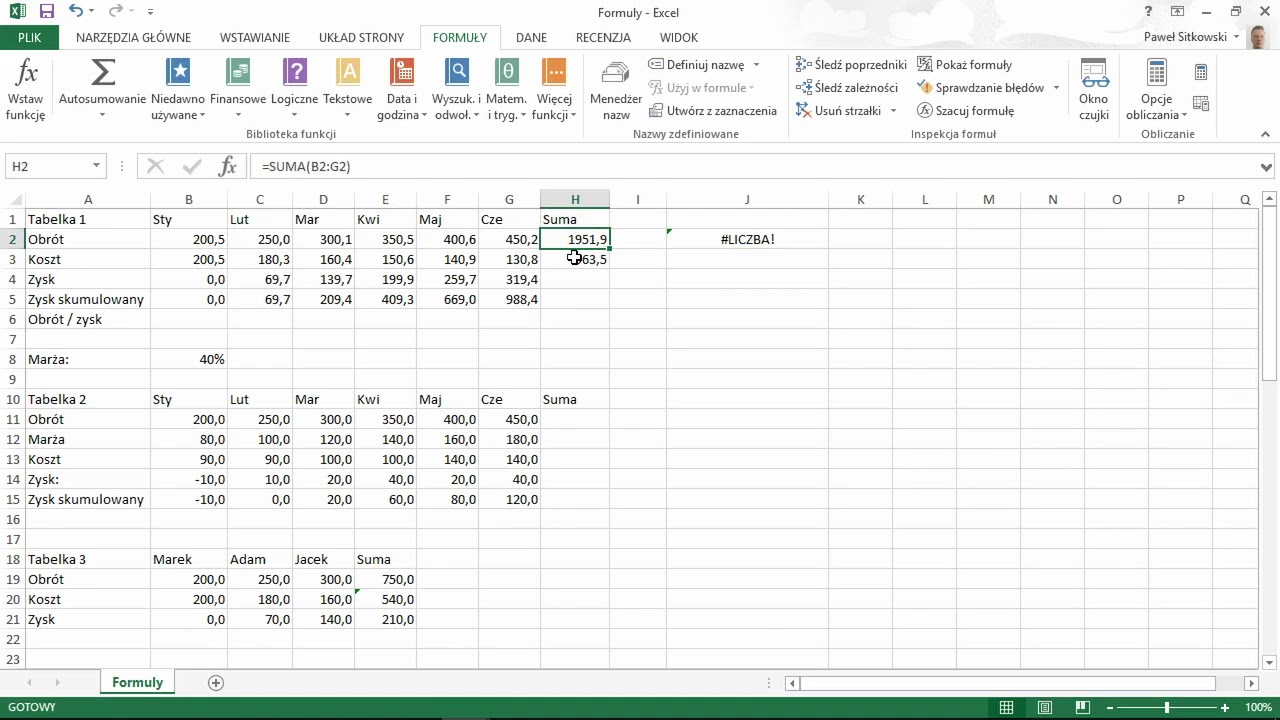1280x720 pixels.
Task: Open Name Box dropdown arrow
Action: [x=96, y=166]
